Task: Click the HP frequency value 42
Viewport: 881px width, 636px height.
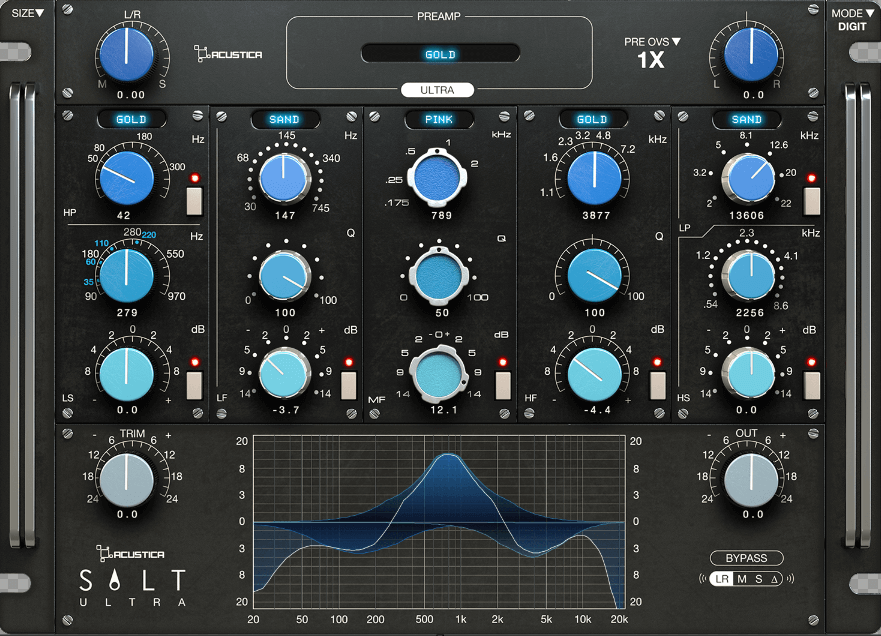Action: [124, 215]
